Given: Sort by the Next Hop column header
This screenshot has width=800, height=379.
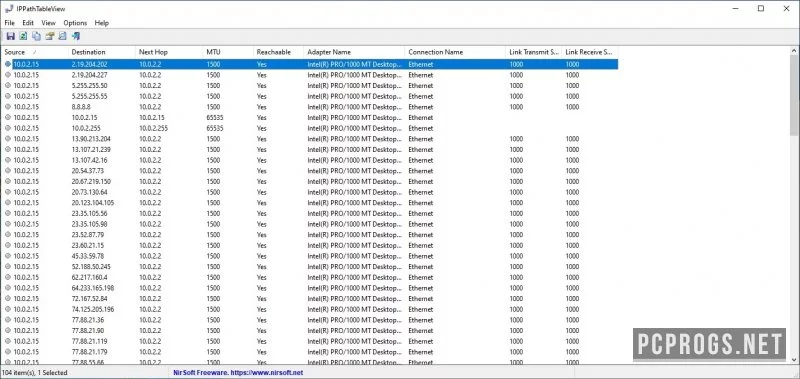Looking at the screenshot, I should tap(169, 52).
